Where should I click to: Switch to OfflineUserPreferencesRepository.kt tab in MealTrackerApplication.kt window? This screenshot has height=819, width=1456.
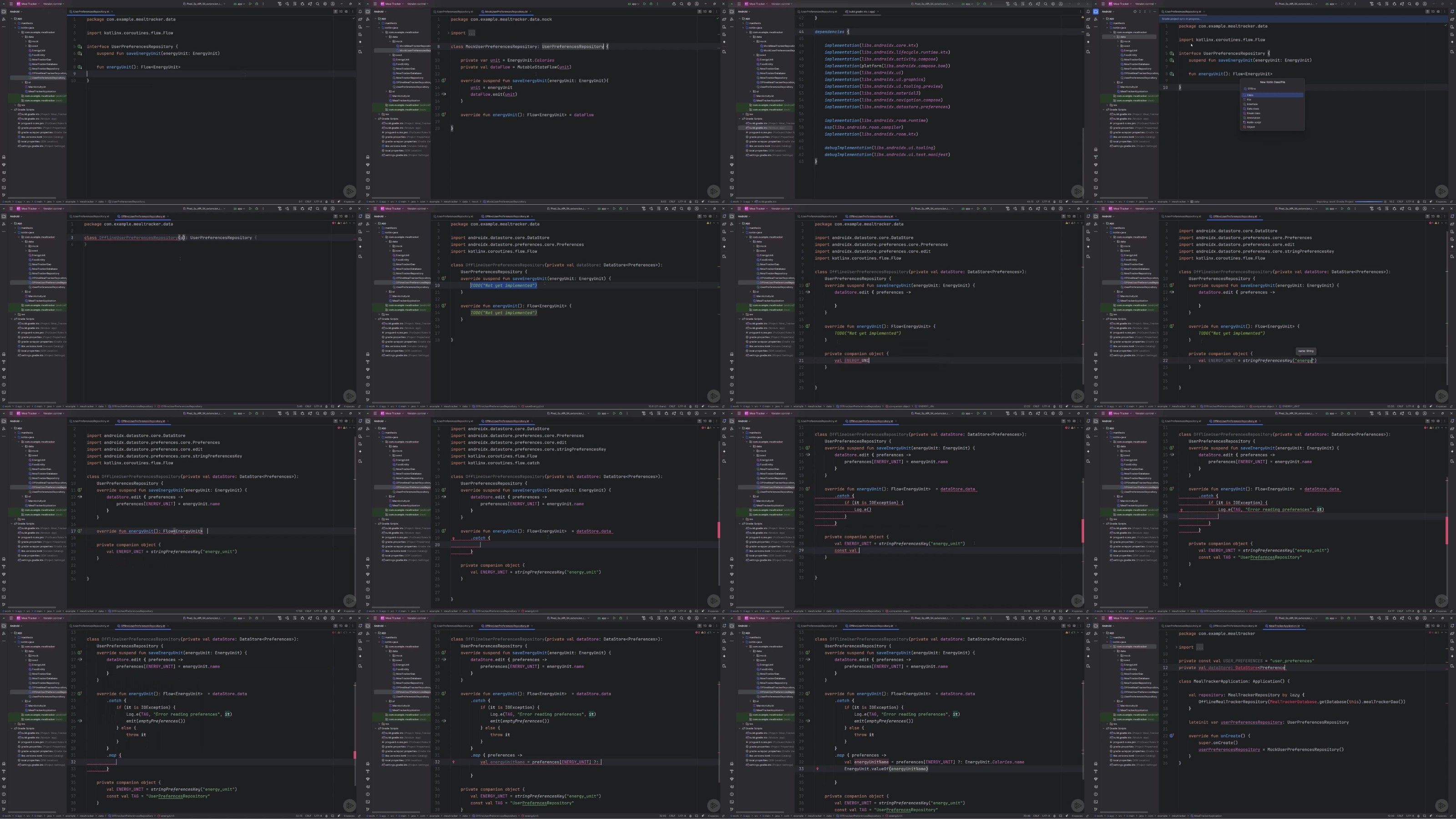coord(1234,626)
